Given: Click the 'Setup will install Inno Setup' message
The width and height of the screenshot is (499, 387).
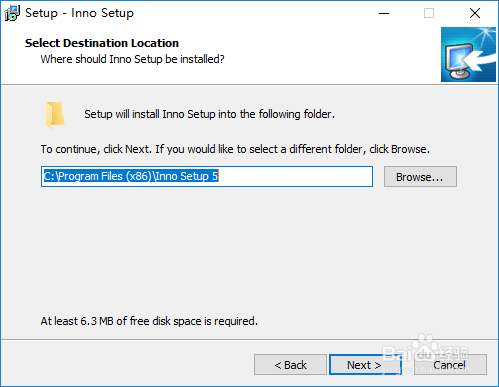Looking at the screenshot, I should pyautogui.click(x=209, y=114).
